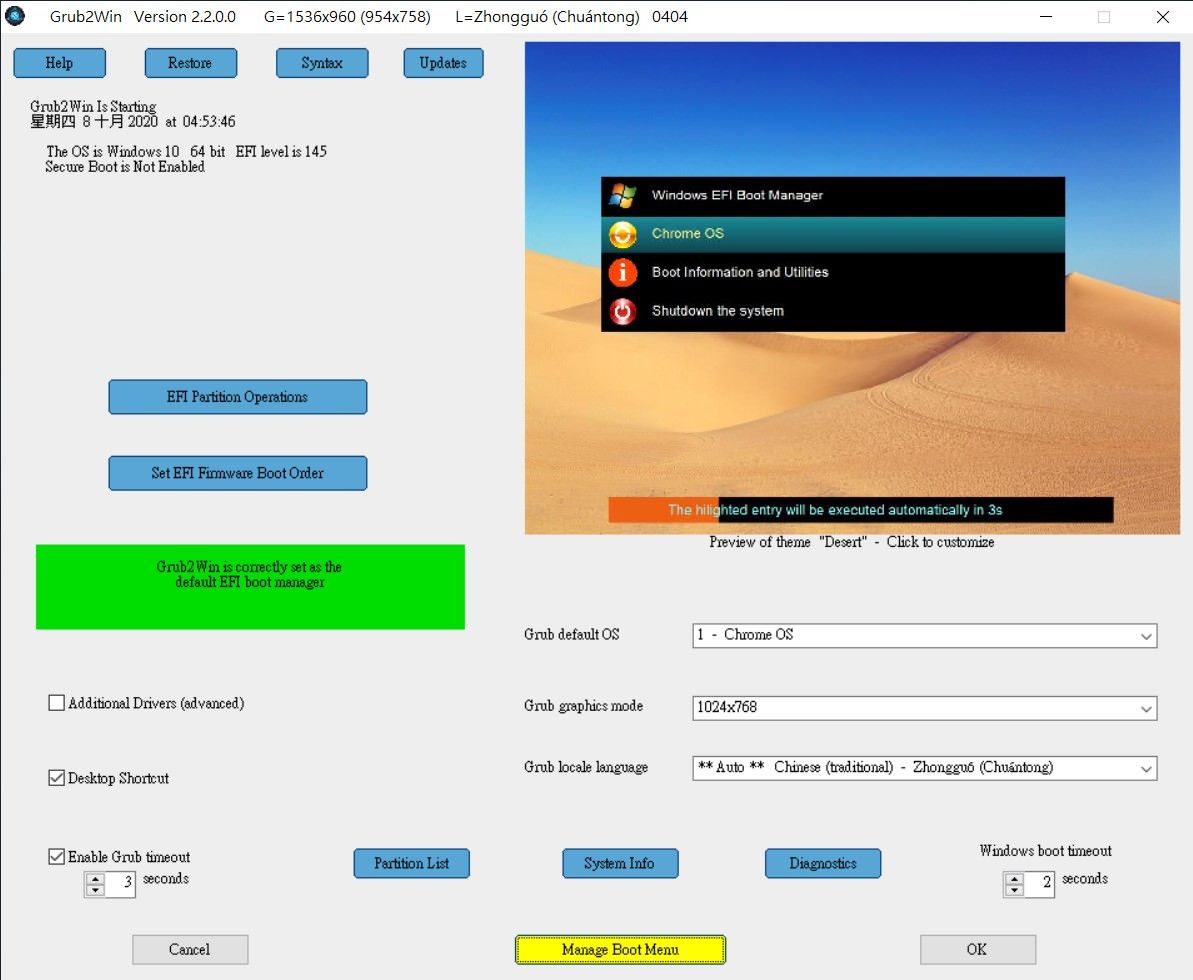Uncheck the Desktop Shortcut checkbox
Viewport: 1193px width, 980px height.
[57, 778]
